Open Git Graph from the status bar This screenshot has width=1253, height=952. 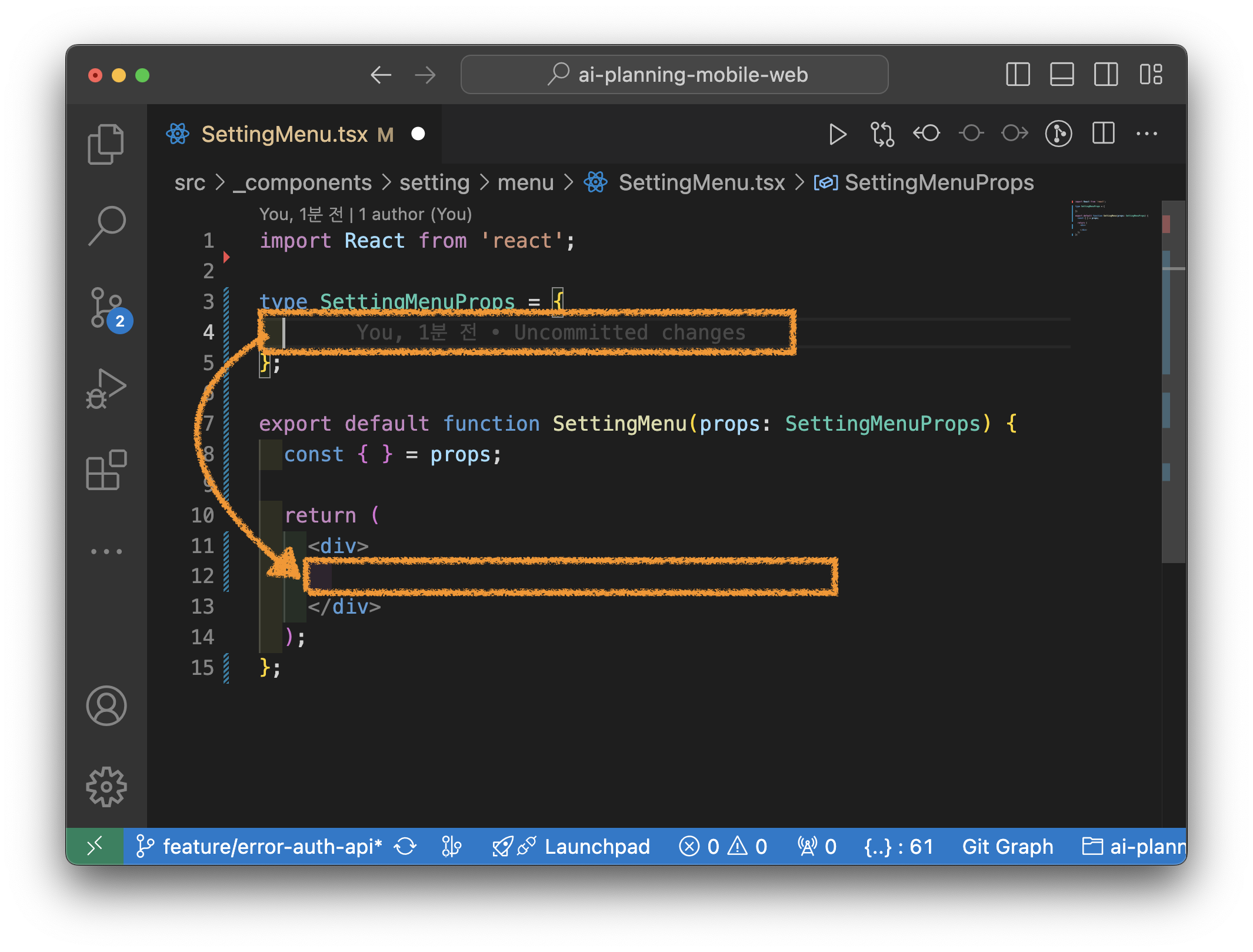(1007, 847)
